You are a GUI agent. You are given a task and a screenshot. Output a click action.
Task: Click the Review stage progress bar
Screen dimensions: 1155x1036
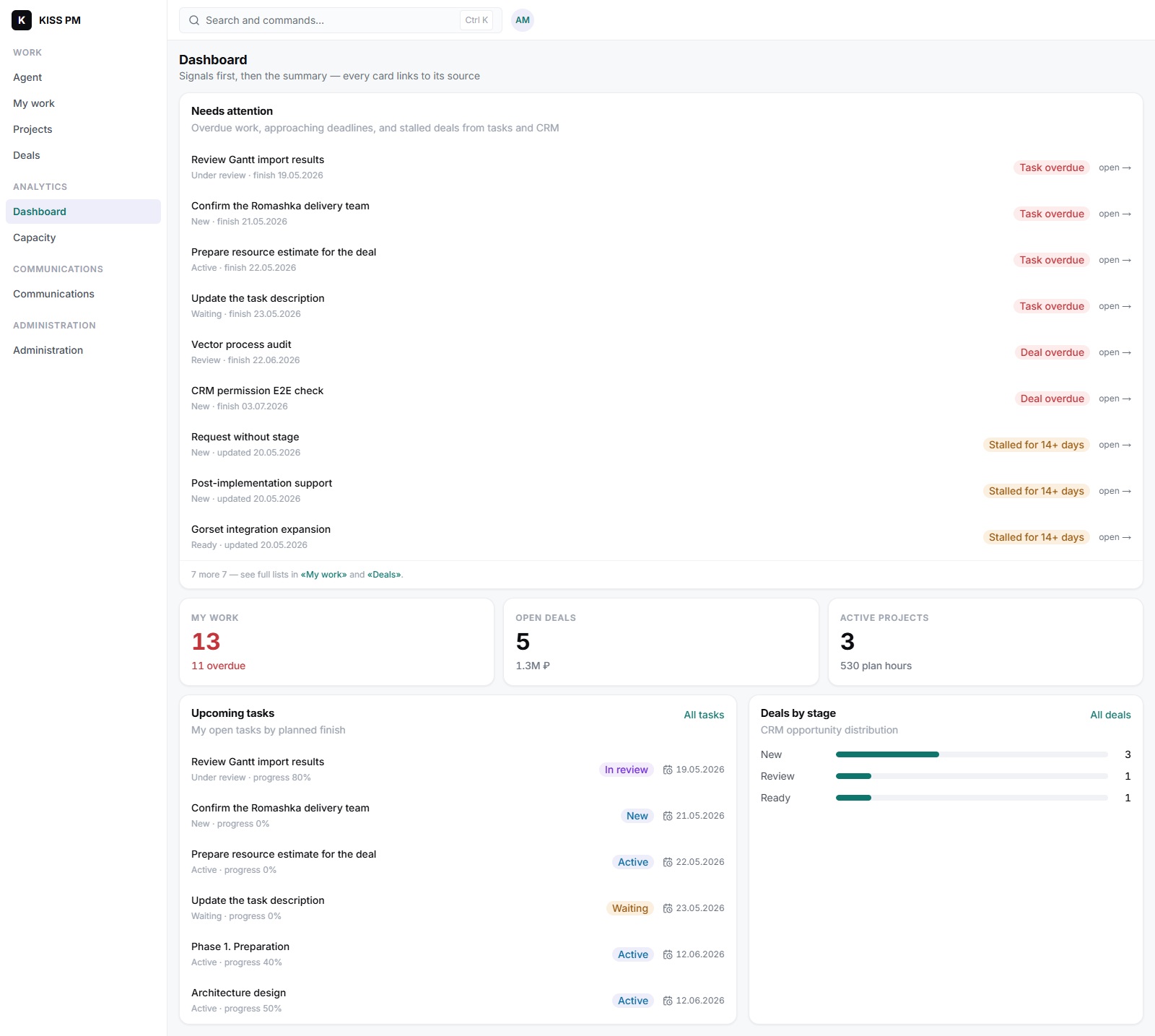pyautogui.click(x=972, y=776)
